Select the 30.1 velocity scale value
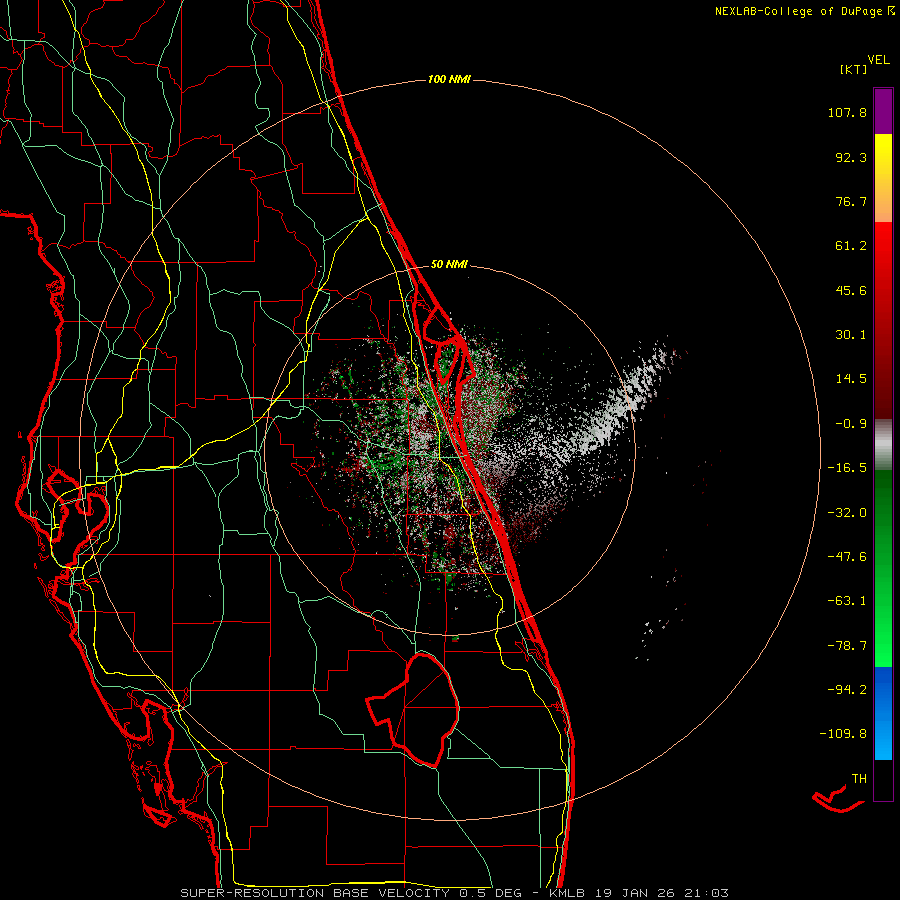Image resolution: width=900 pixels, height=900 pixels. pyautogui.click(x=851, y=335)
